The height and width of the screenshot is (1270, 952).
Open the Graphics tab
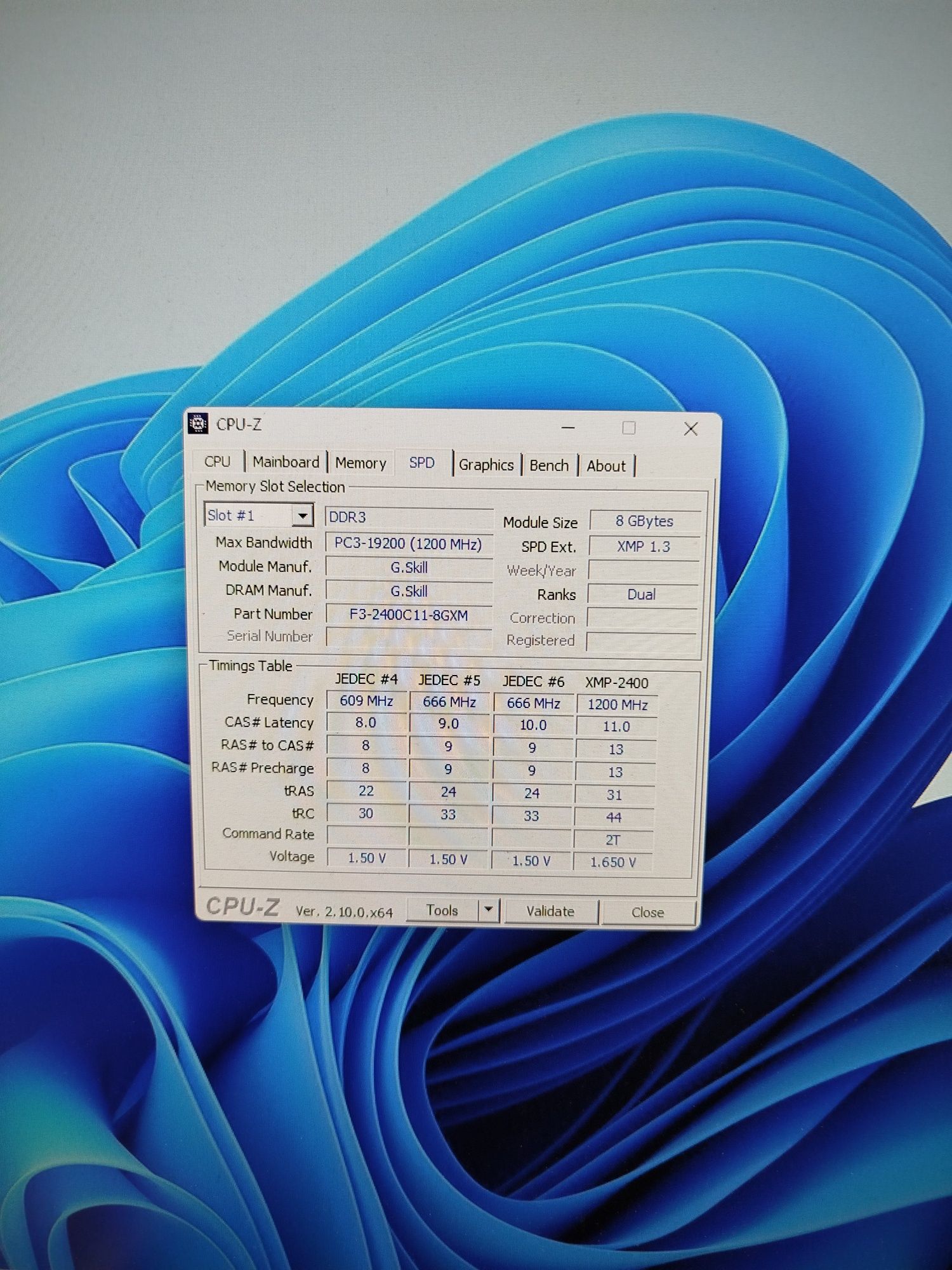486,465
